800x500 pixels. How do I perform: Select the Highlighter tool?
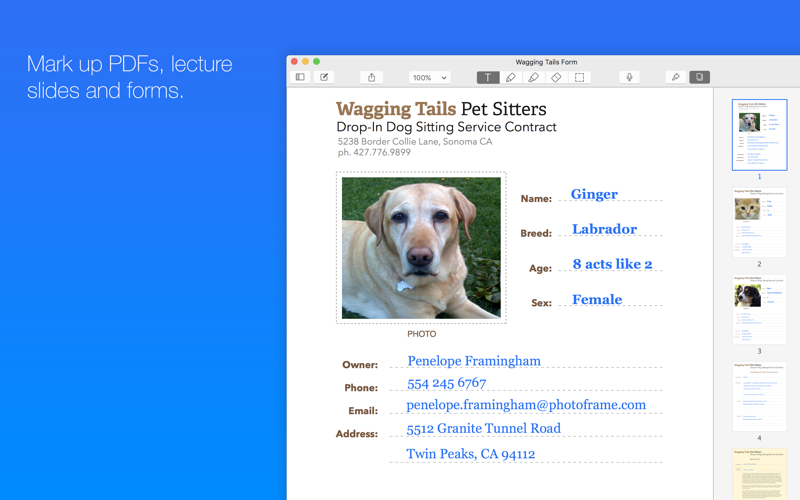click(x=533, y=77)
